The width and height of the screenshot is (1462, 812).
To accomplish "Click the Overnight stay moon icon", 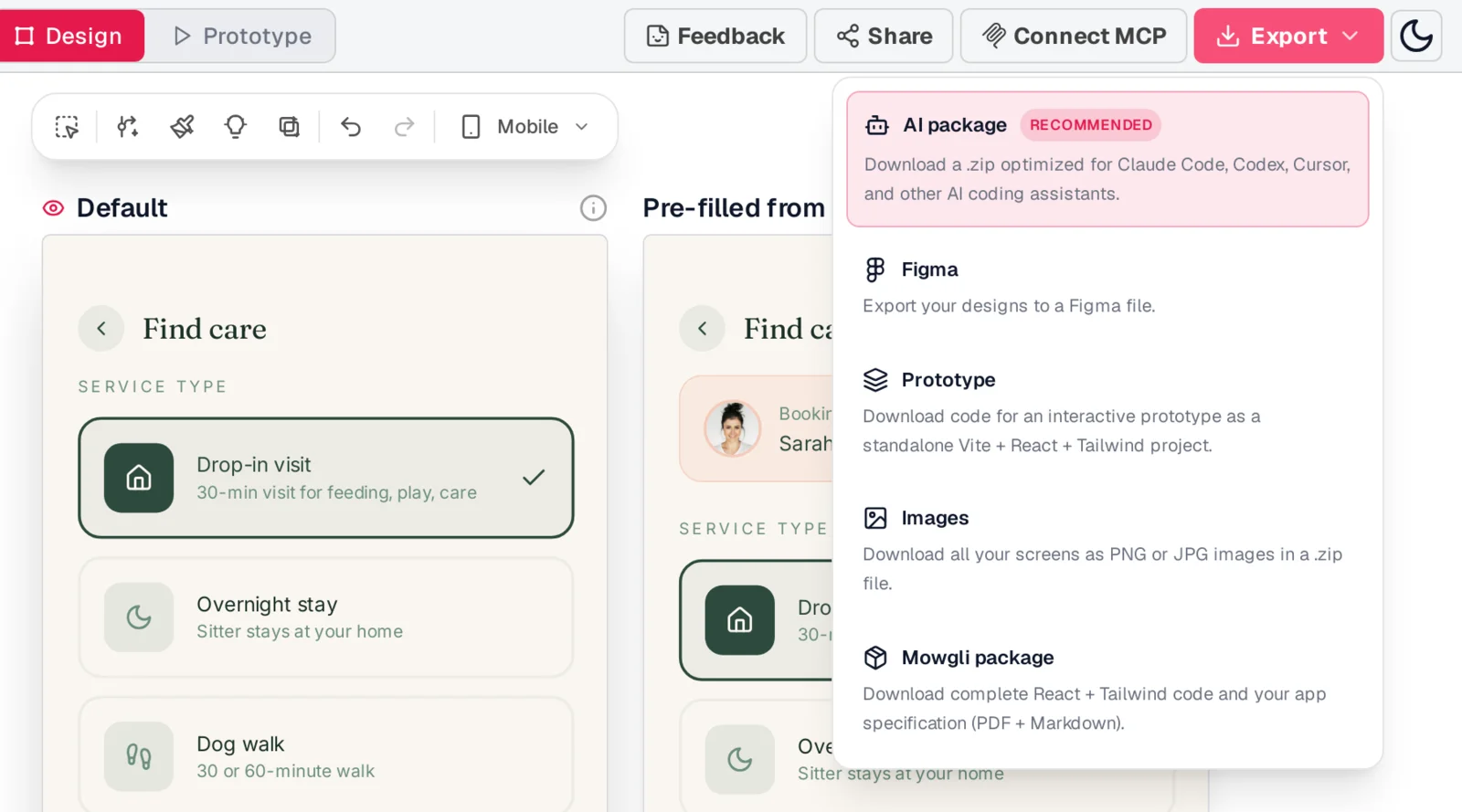I will pyautogui.click(x=139, y=617).
